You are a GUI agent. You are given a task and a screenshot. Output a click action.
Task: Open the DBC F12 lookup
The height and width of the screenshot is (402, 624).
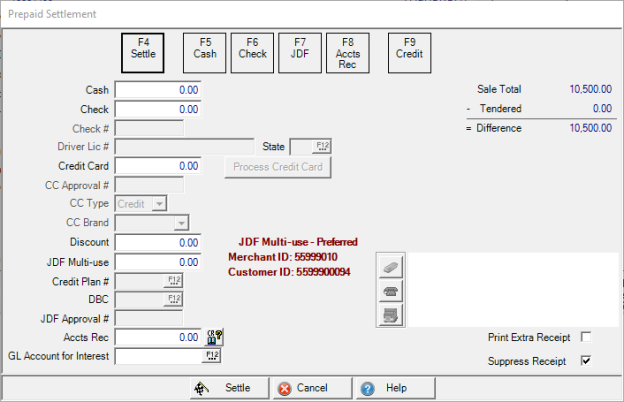point(174,299)
